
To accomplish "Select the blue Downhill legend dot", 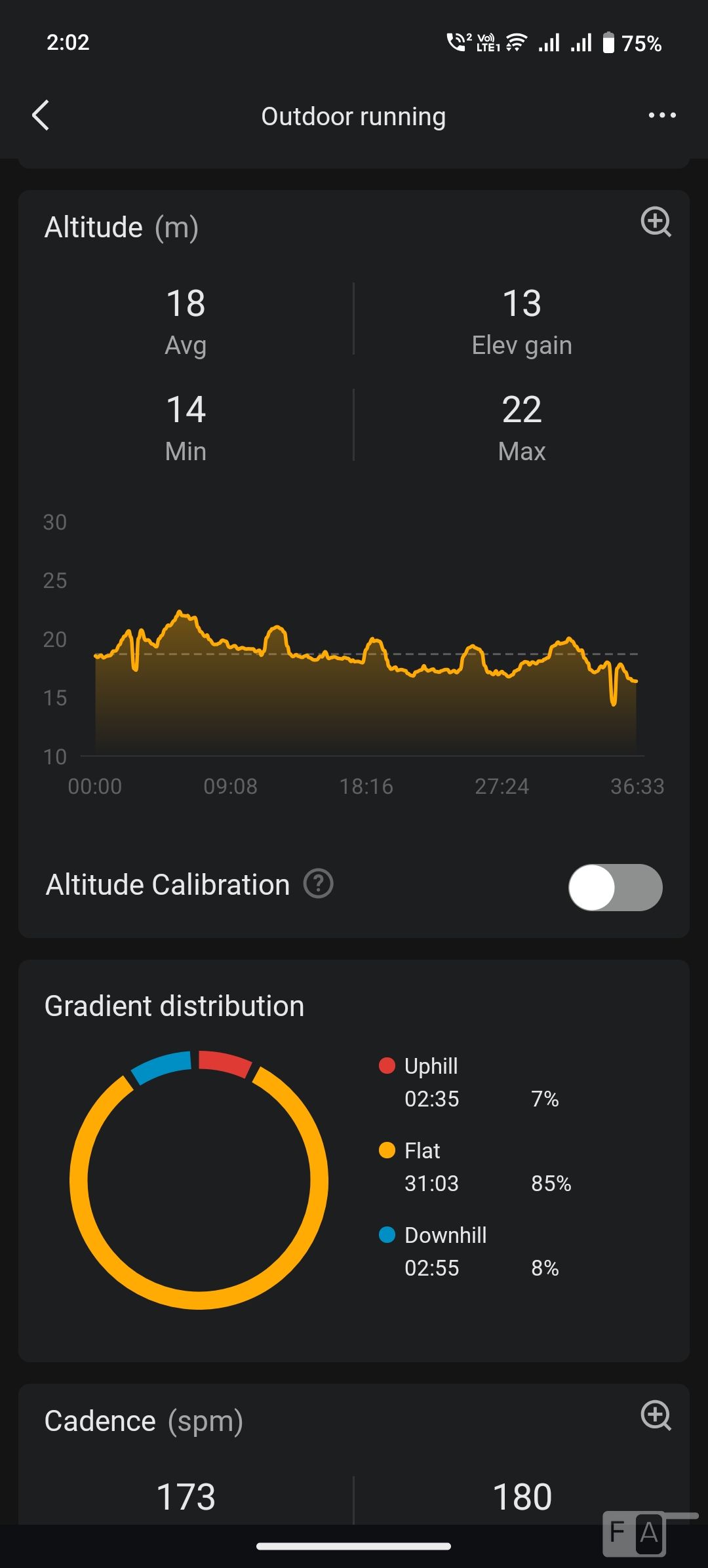I will coord(387,1235).
